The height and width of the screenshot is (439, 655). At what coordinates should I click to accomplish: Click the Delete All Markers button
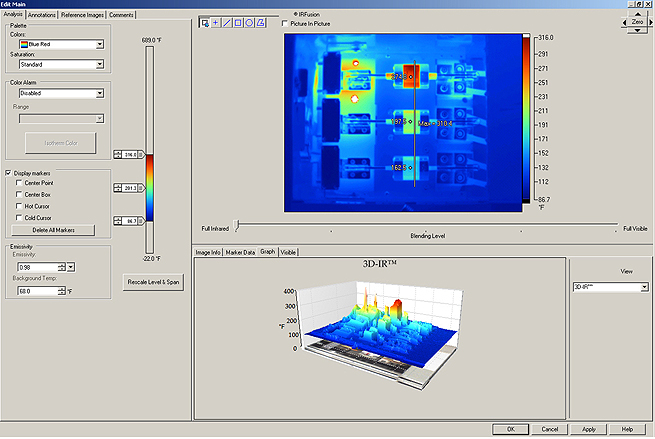pyautogui.click(x=53, y=230)
